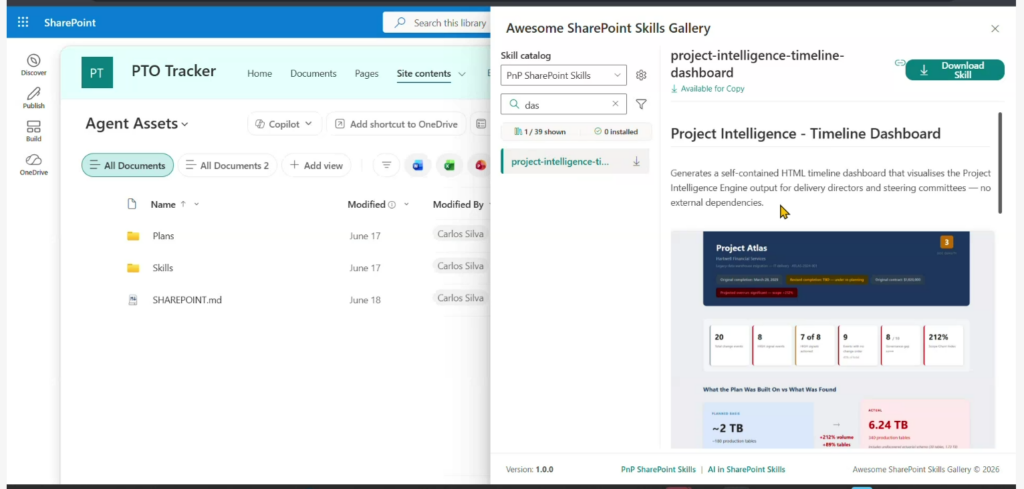
Task: Open PnP SharePoint Skills footer link
Action: click(658, 469)
